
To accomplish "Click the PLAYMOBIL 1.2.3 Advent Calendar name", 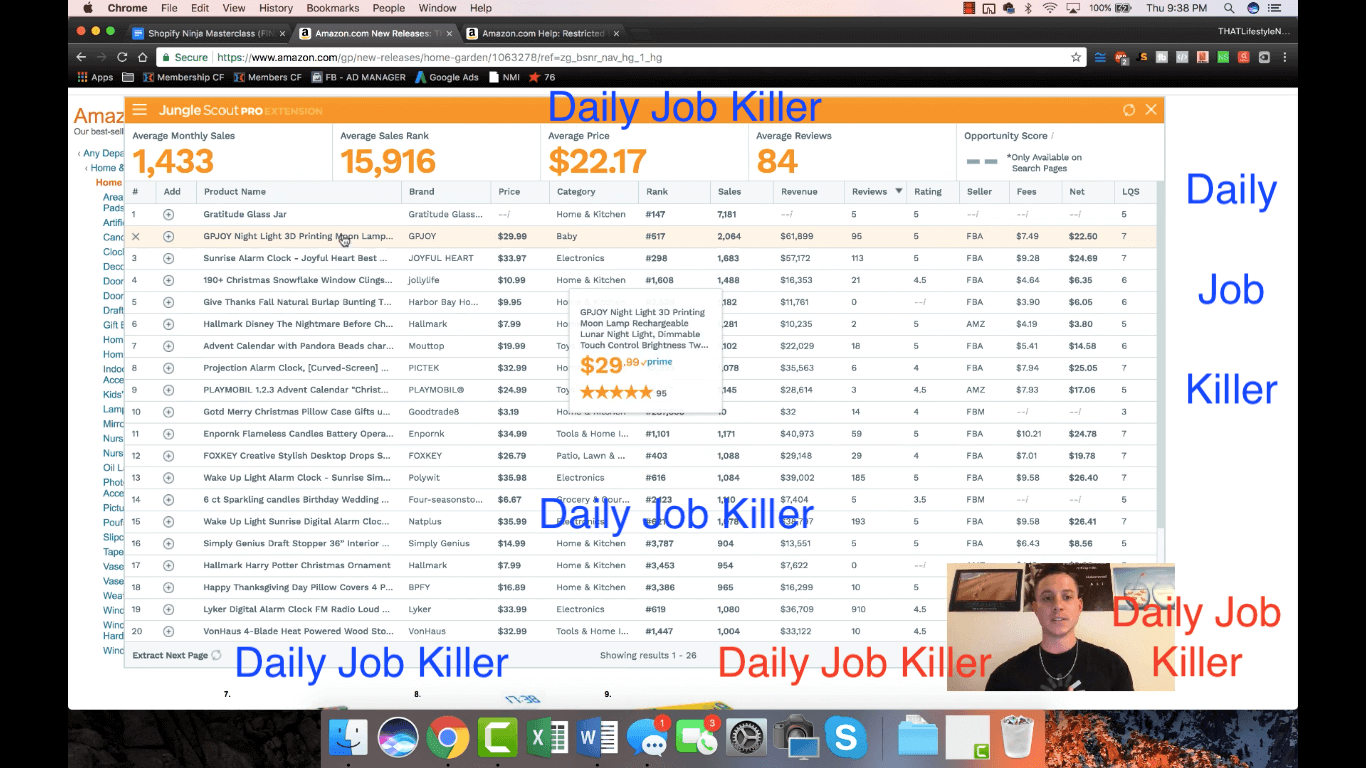I will tap(297, 390).
